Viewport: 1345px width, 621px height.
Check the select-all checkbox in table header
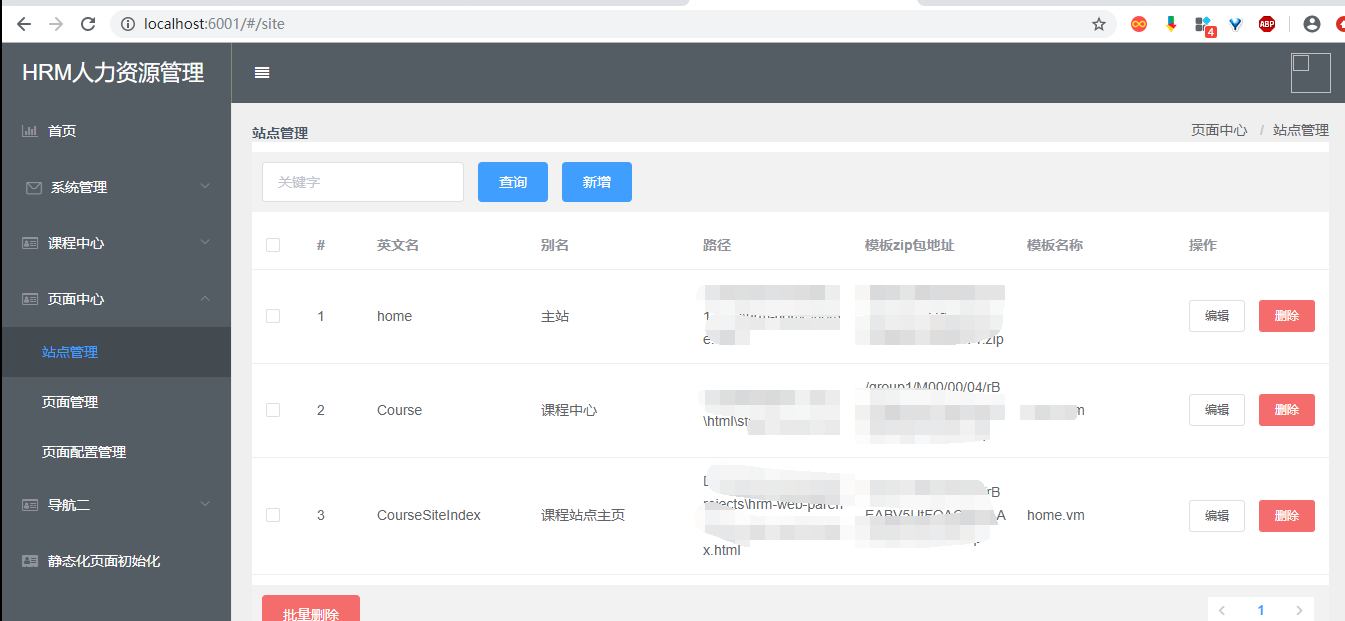[x=273, y=244]
